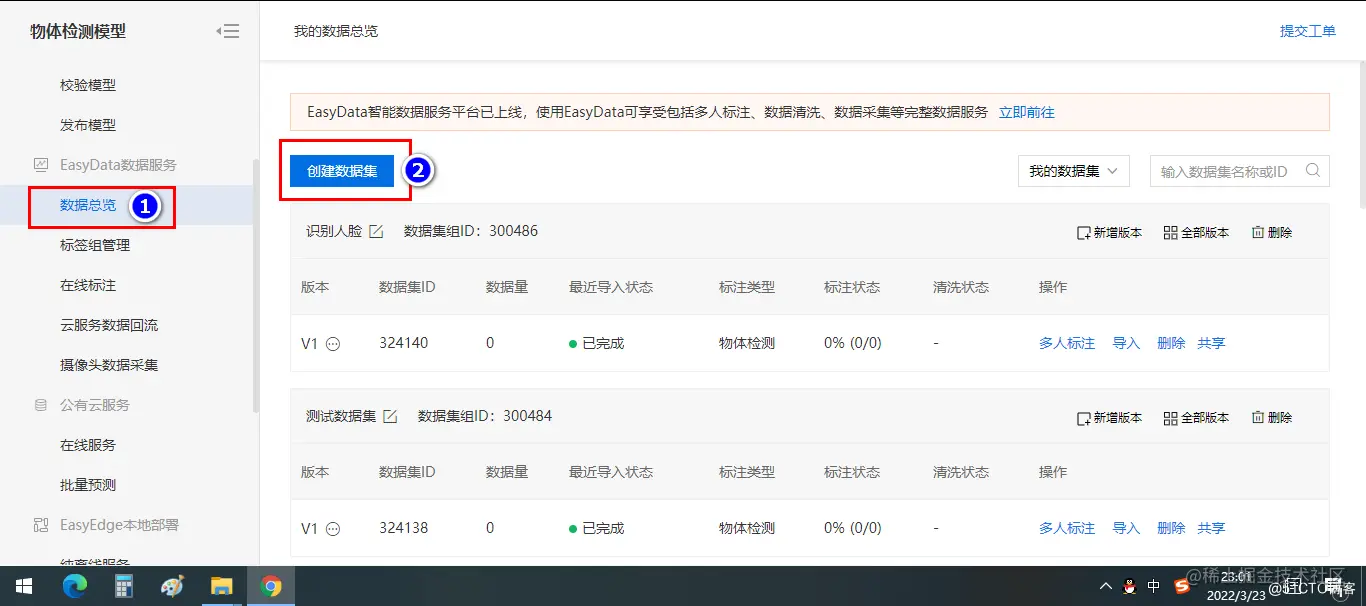Viewport: 1366px width, 606px height.
Task: Open the 我的数据集 dropdown filter
Action: 1074,171
